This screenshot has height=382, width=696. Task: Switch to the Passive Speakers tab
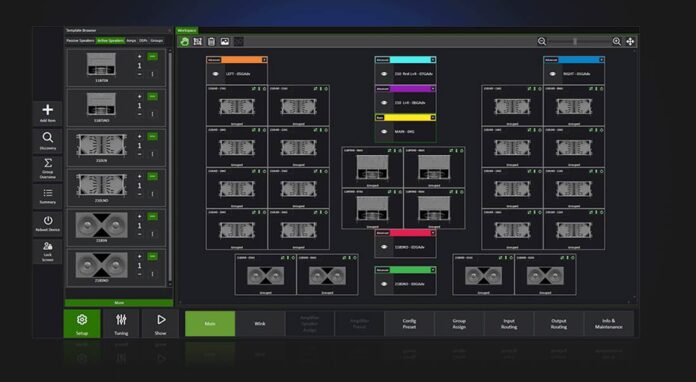(x=80, y=40)
